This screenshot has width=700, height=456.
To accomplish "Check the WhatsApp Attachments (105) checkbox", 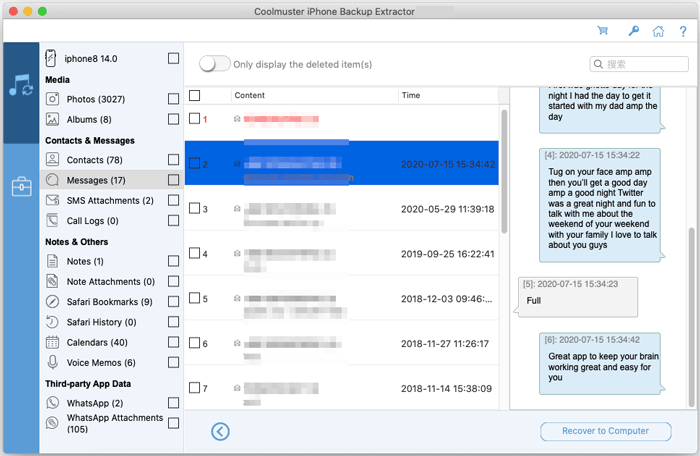I will tap(173, 423).
